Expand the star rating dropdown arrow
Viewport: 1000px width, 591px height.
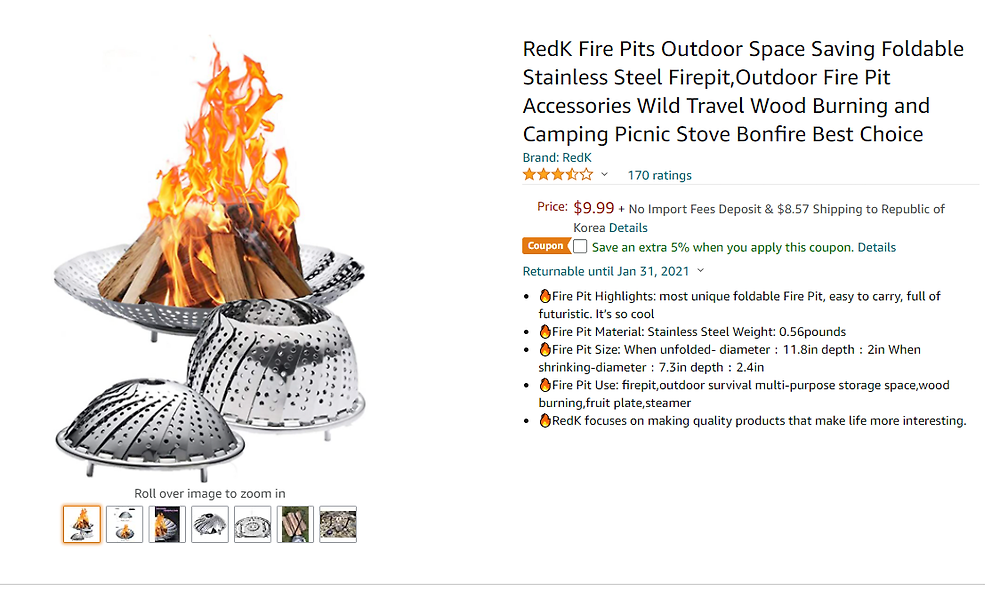tap(604, 175)
